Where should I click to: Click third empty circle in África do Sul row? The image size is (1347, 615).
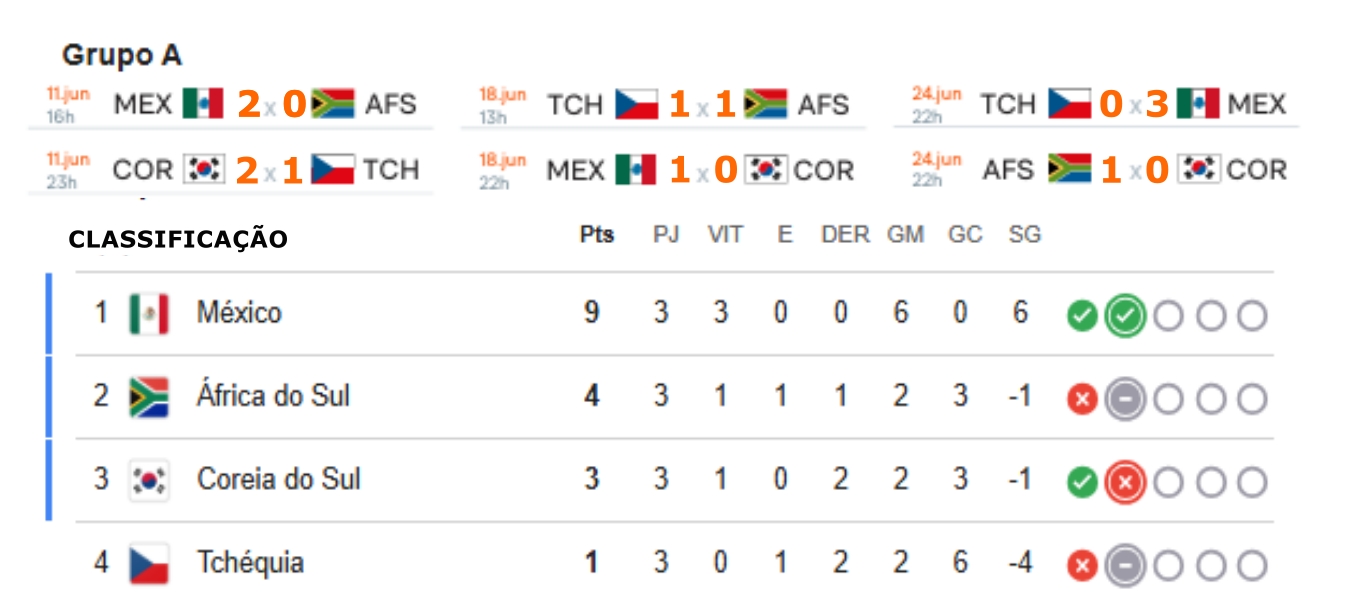click(x=1252, y=400)
